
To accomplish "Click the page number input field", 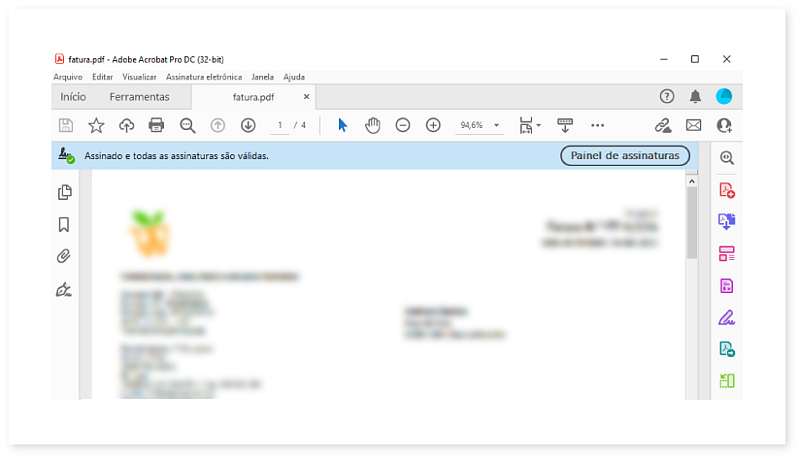I will (x=281, y=125).
